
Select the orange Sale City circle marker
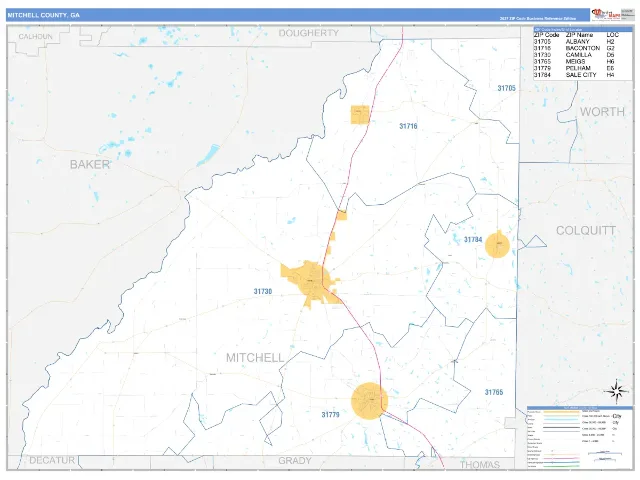coord(497,245)
